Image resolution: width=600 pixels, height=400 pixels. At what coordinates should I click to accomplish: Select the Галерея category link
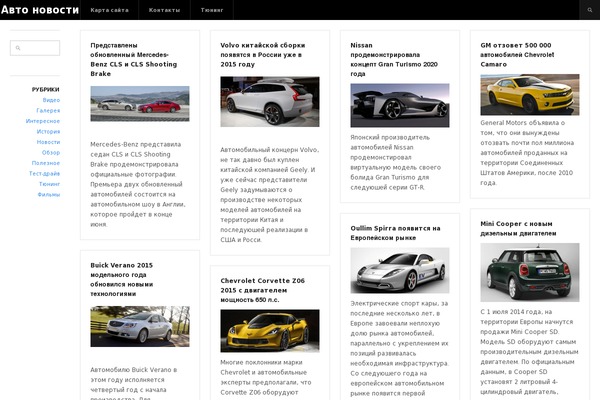pos(48,111)
